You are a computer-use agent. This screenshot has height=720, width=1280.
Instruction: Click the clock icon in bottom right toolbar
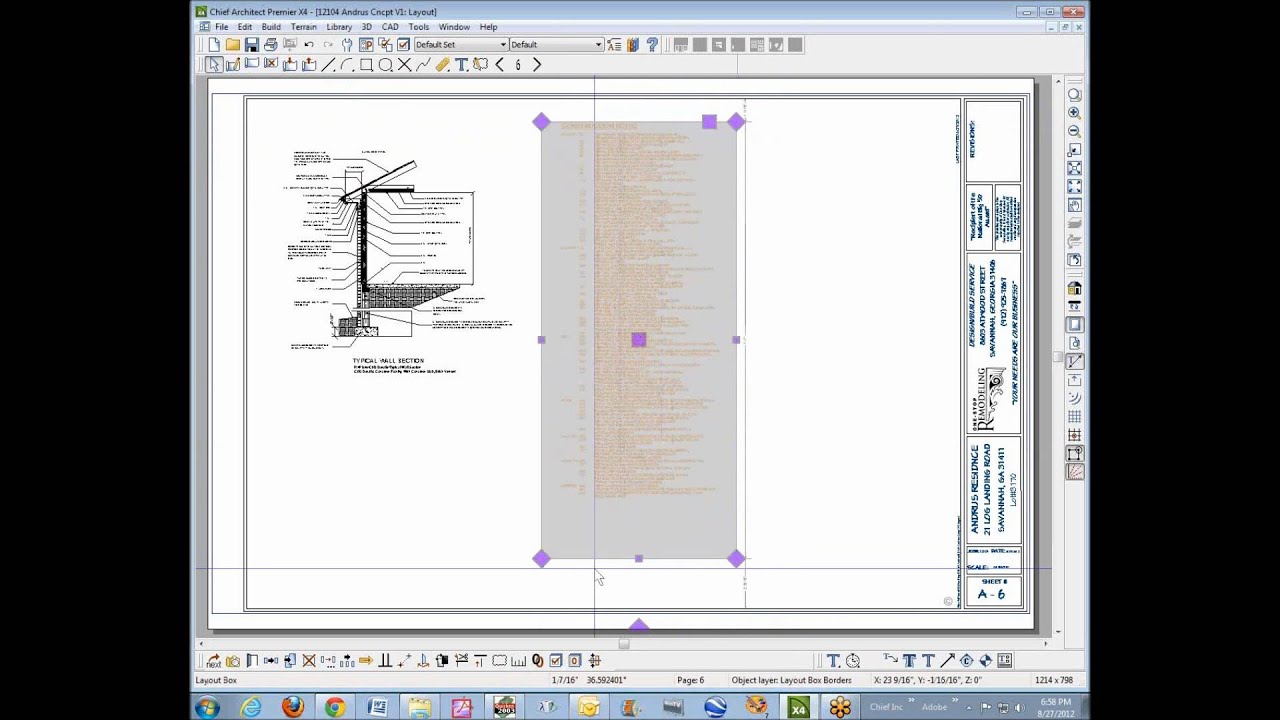click(x=852, y=660)
